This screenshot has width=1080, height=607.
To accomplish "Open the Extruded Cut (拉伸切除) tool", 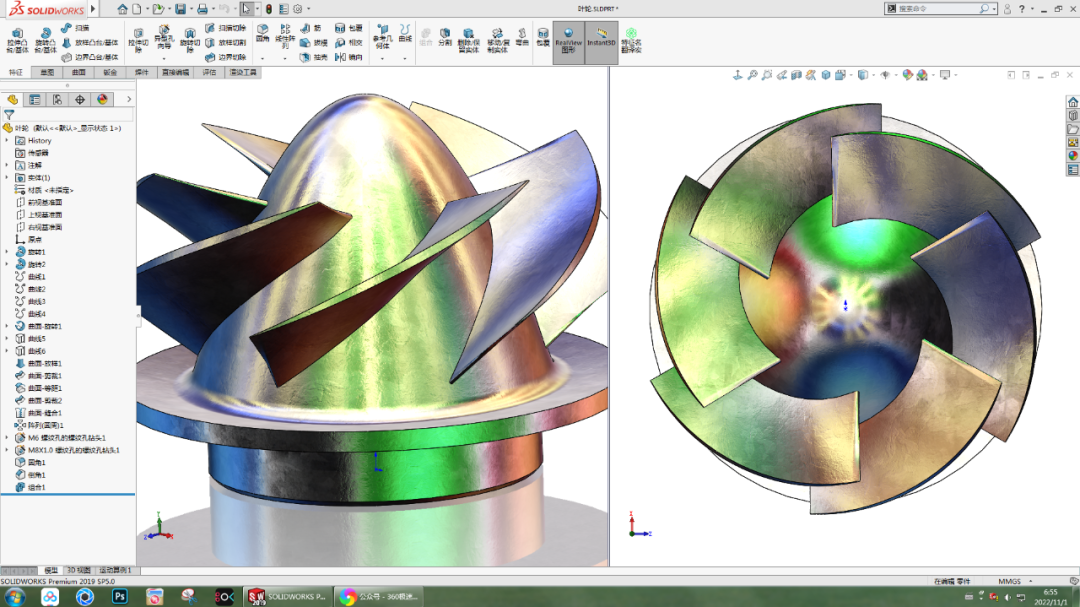I will 137,35.
